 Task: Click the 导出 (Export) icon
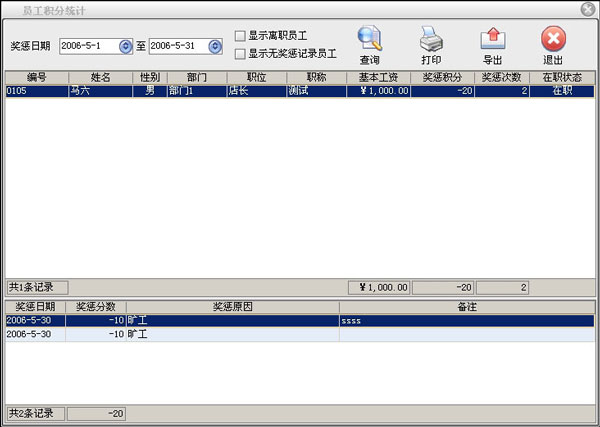tap(492, 40)
